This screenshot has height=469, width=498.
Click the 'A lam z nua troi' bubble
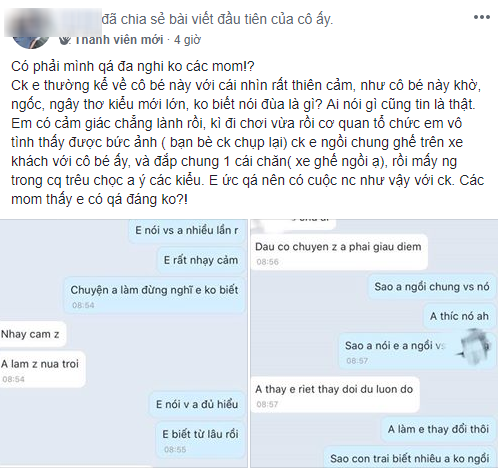tap(42, 369)
